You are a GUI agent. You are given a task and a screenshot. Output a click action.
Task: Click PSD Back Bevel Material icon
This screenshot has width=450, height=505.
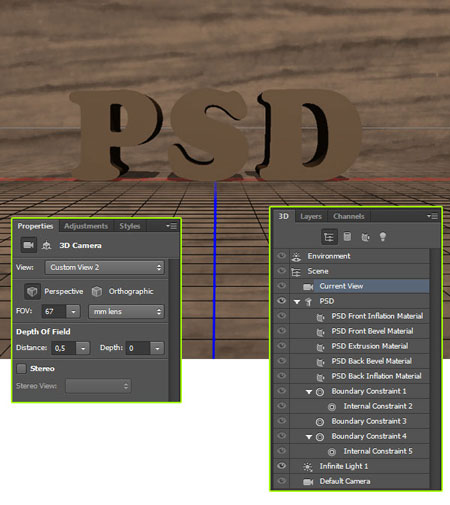pyautogui.click(x=320, y=362)
